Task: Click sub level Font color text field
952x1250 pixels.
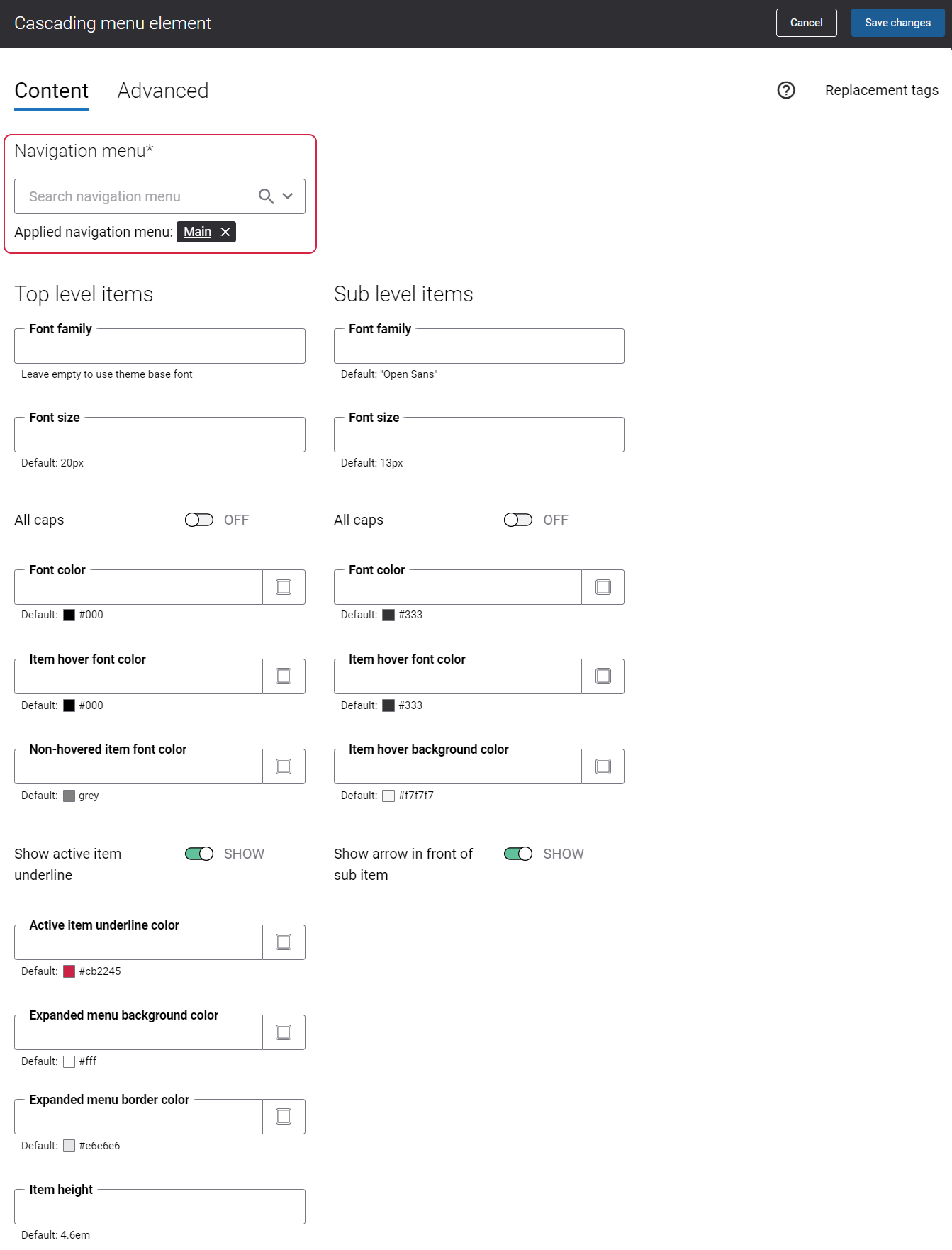Action: (458, 587)
